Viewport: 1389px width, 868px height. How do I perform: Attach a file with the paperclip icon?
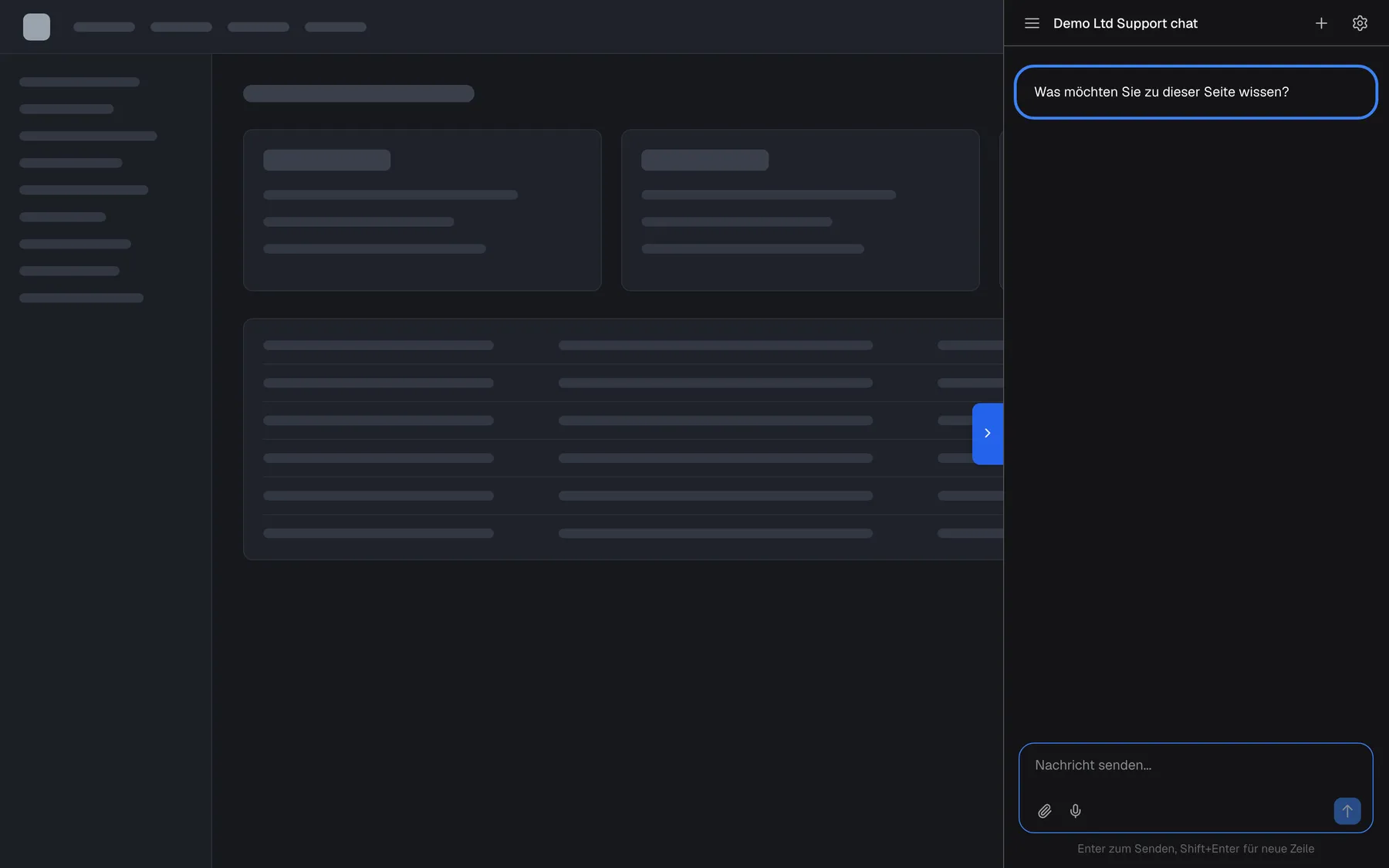click(1045, 811)
